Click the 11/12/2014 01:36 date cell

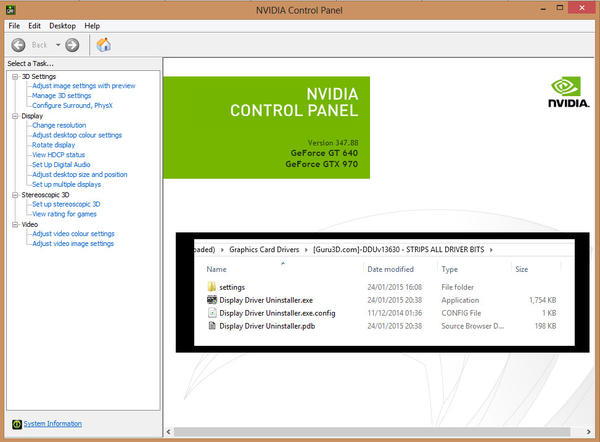(395, 313)
